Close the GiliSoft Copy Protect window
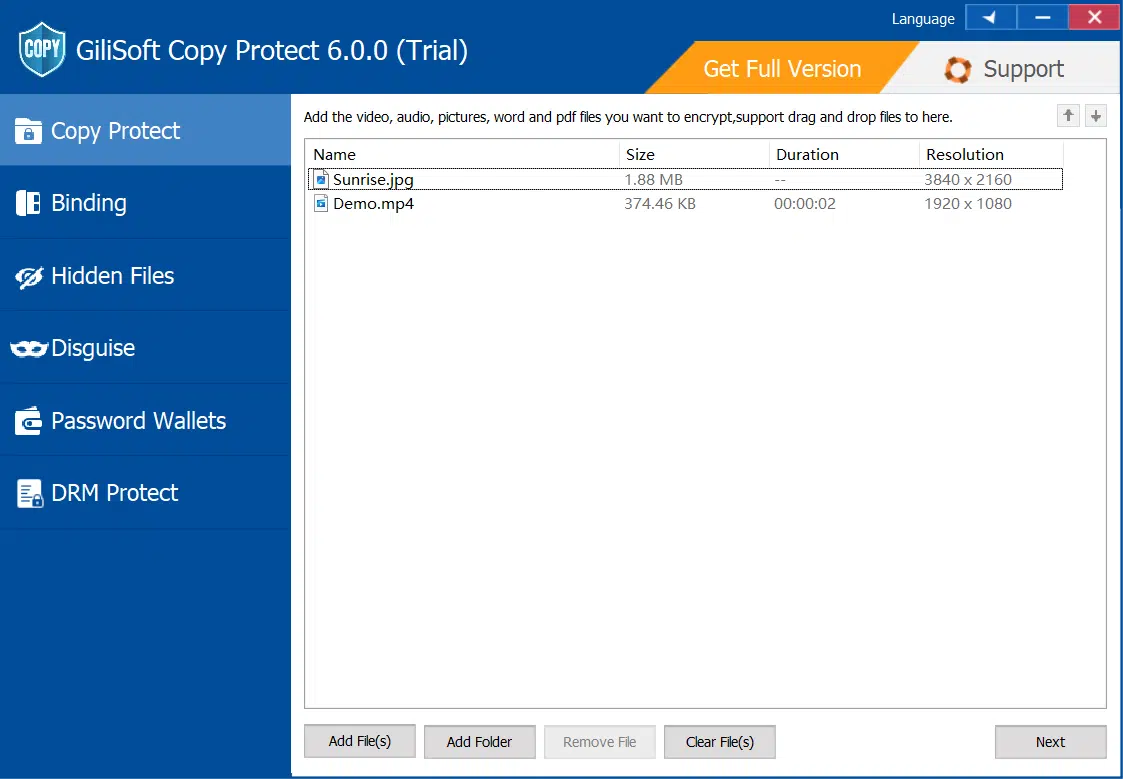 [1094, 17]
